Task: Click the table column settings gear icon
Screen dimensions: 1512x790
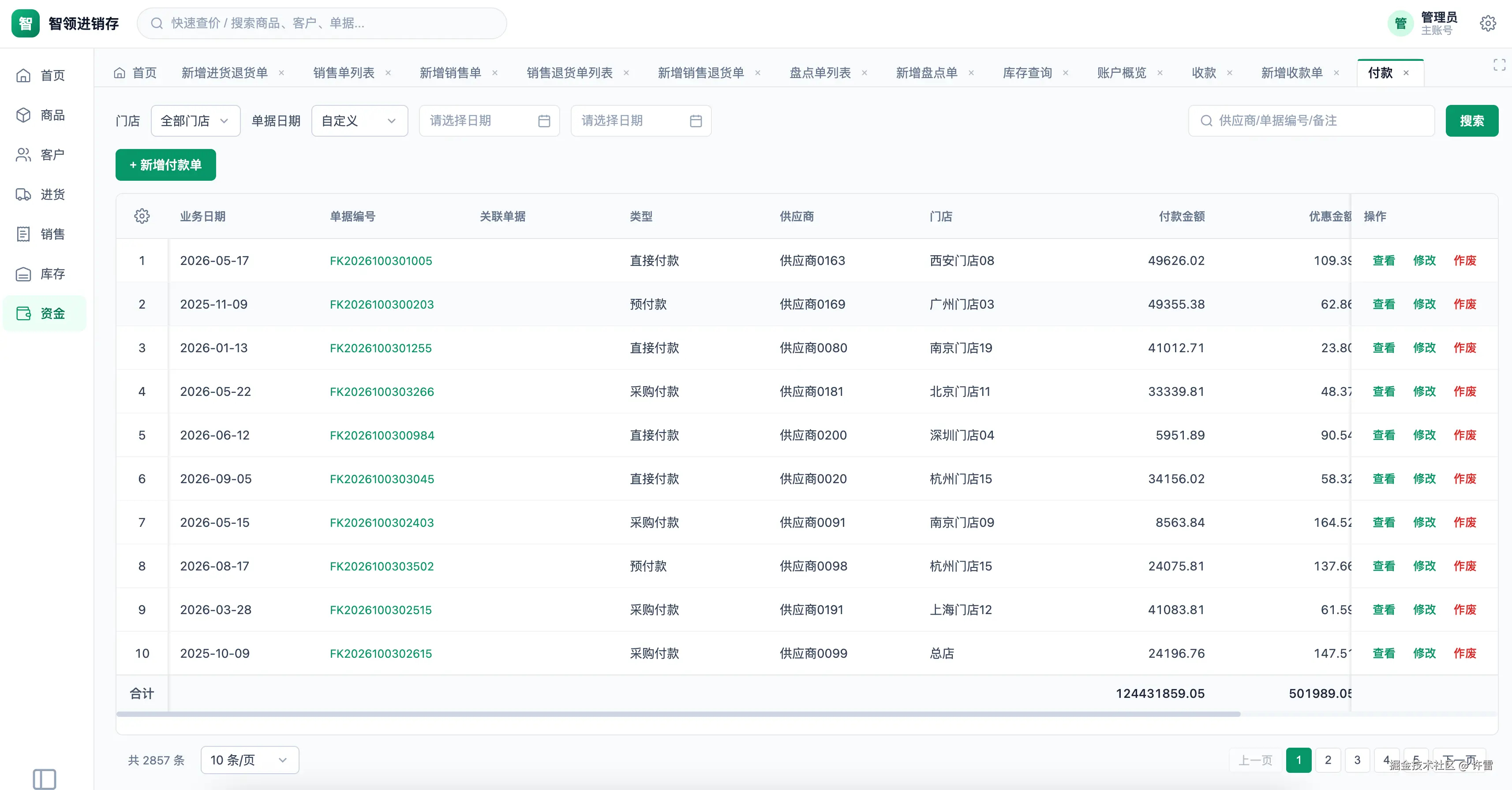Action: pyautogui.click(x=142, y=216)
